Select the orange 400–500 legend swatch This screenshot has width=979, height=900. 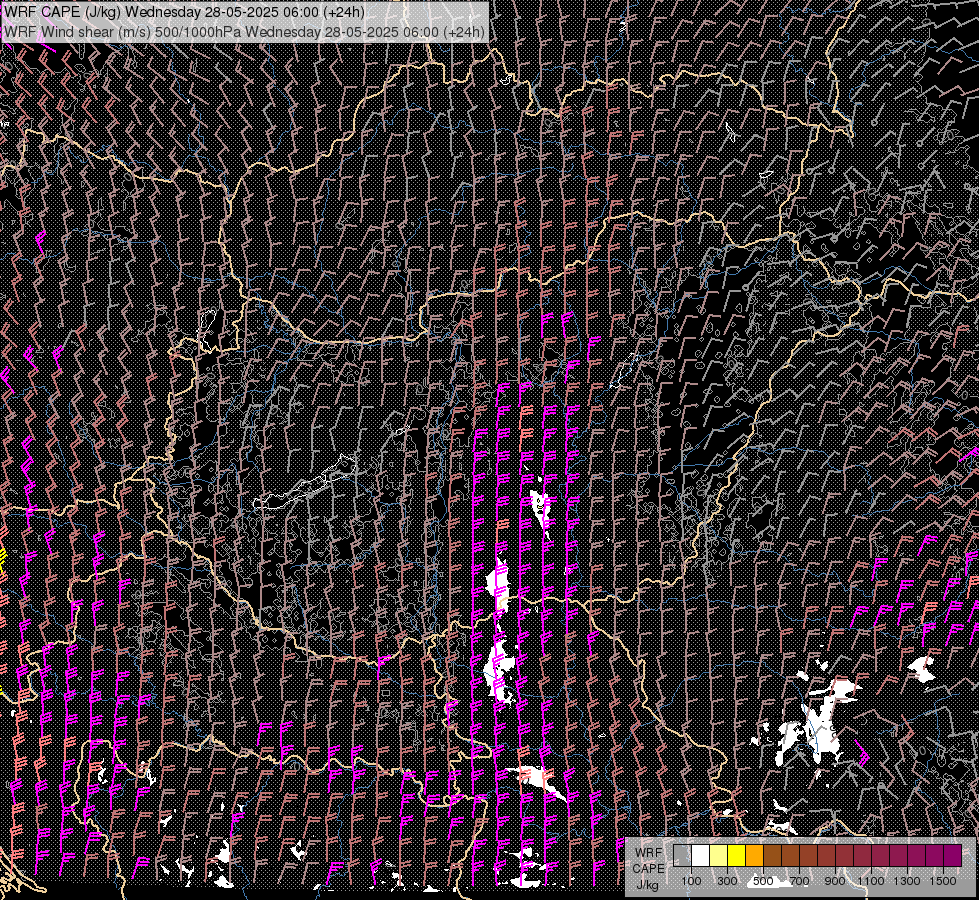coord(754,856)
